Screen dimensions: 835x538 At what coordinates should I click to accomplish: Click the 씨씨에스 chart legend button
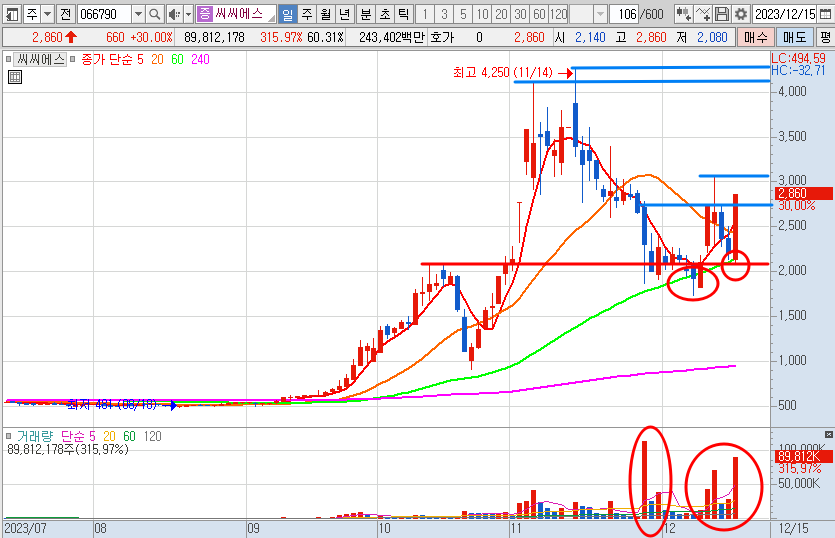click(x=40, y=59)
